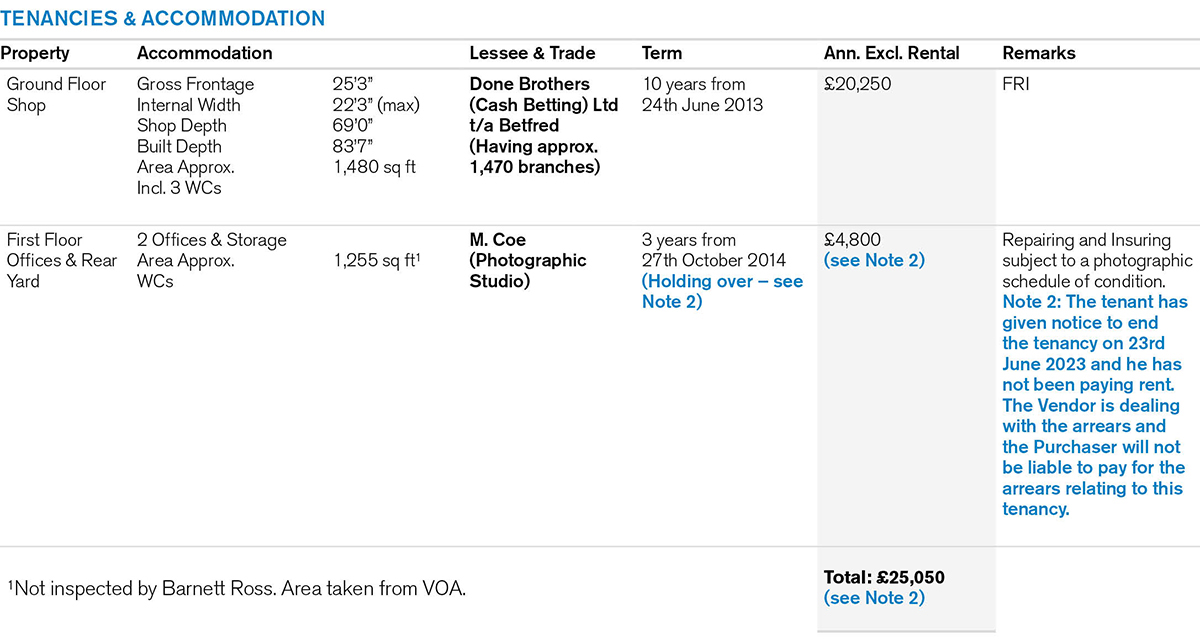Image resolution: width=1200 pixels, height=641 pixels.
Task: Open "(see Note 2)" link under the Total
Action: tap(874, 598)
